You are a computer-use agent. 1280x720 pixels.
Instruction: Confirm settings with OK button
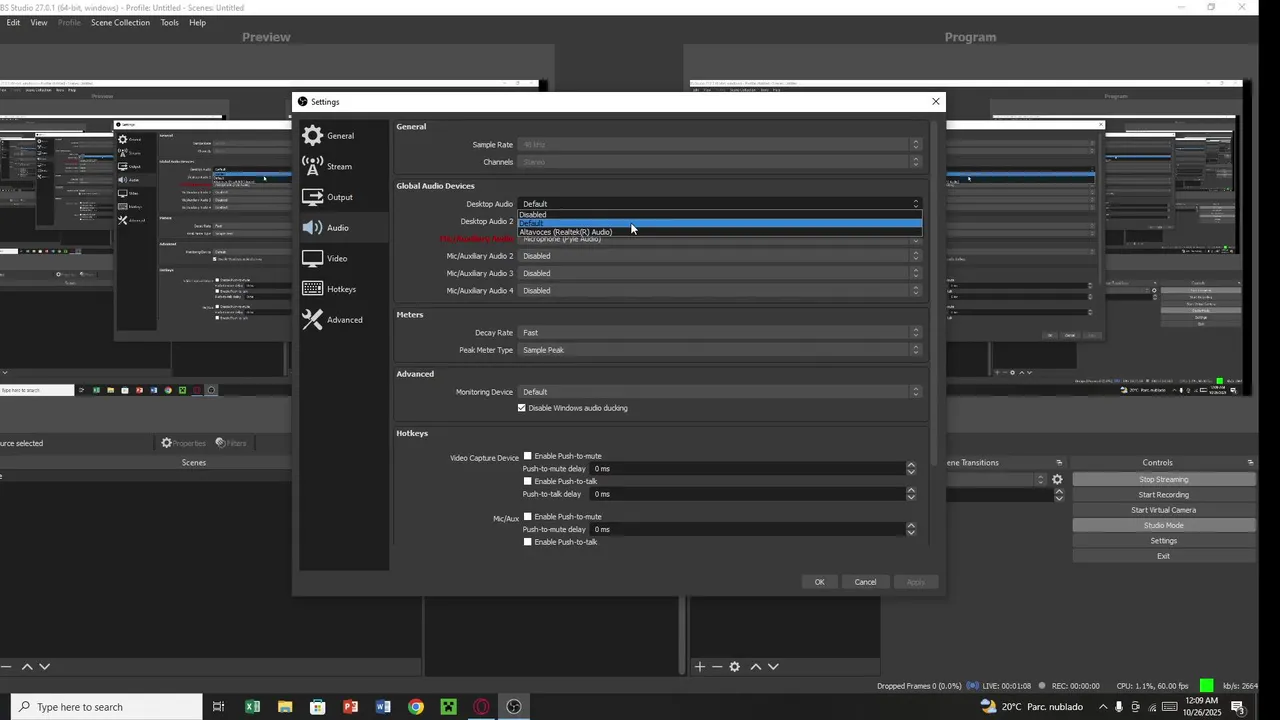click(x=819, y=582)
